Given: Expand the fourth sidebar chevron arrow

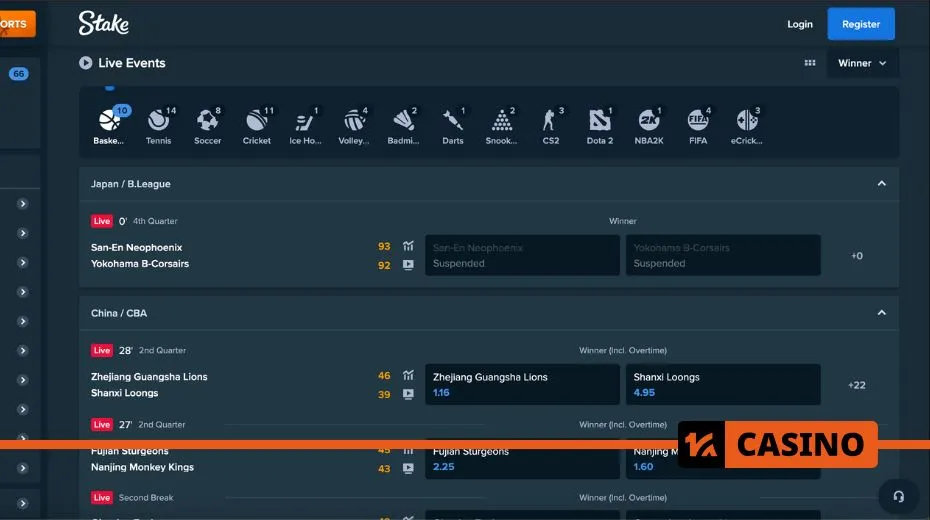Looking at the screenshot, I should point(23,292).
